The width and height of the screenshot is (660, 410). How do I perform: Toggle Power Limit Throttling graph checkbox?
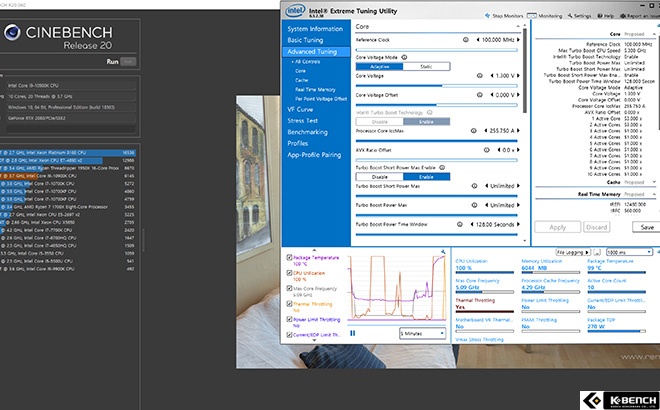(x=289, y=319)
